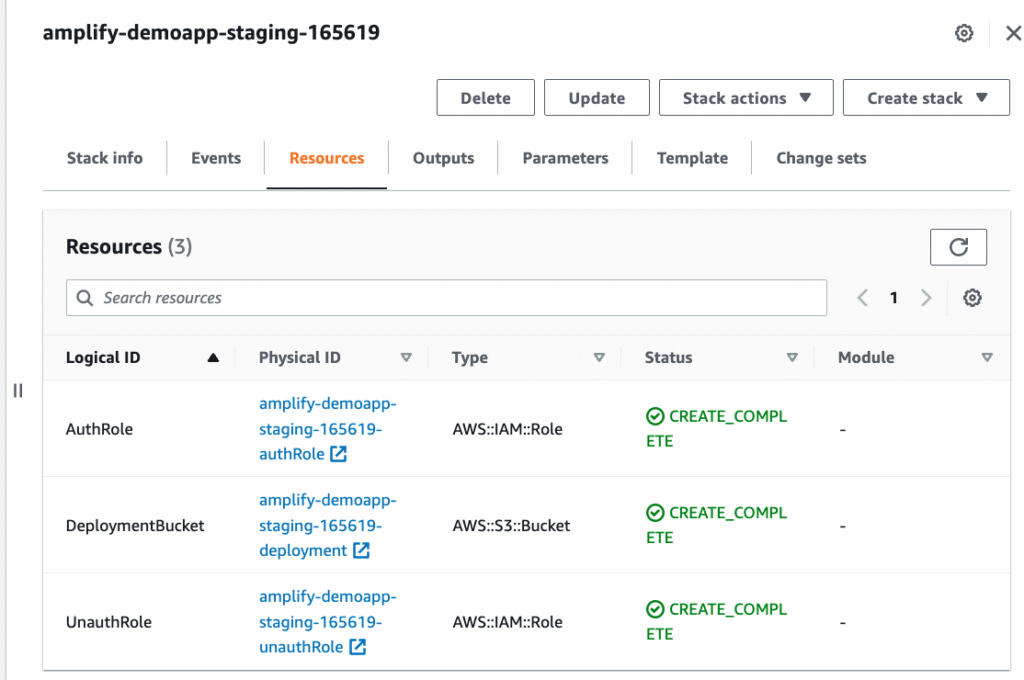
Task: Open unauthRole external link icon
Action: tap(358, 647)
